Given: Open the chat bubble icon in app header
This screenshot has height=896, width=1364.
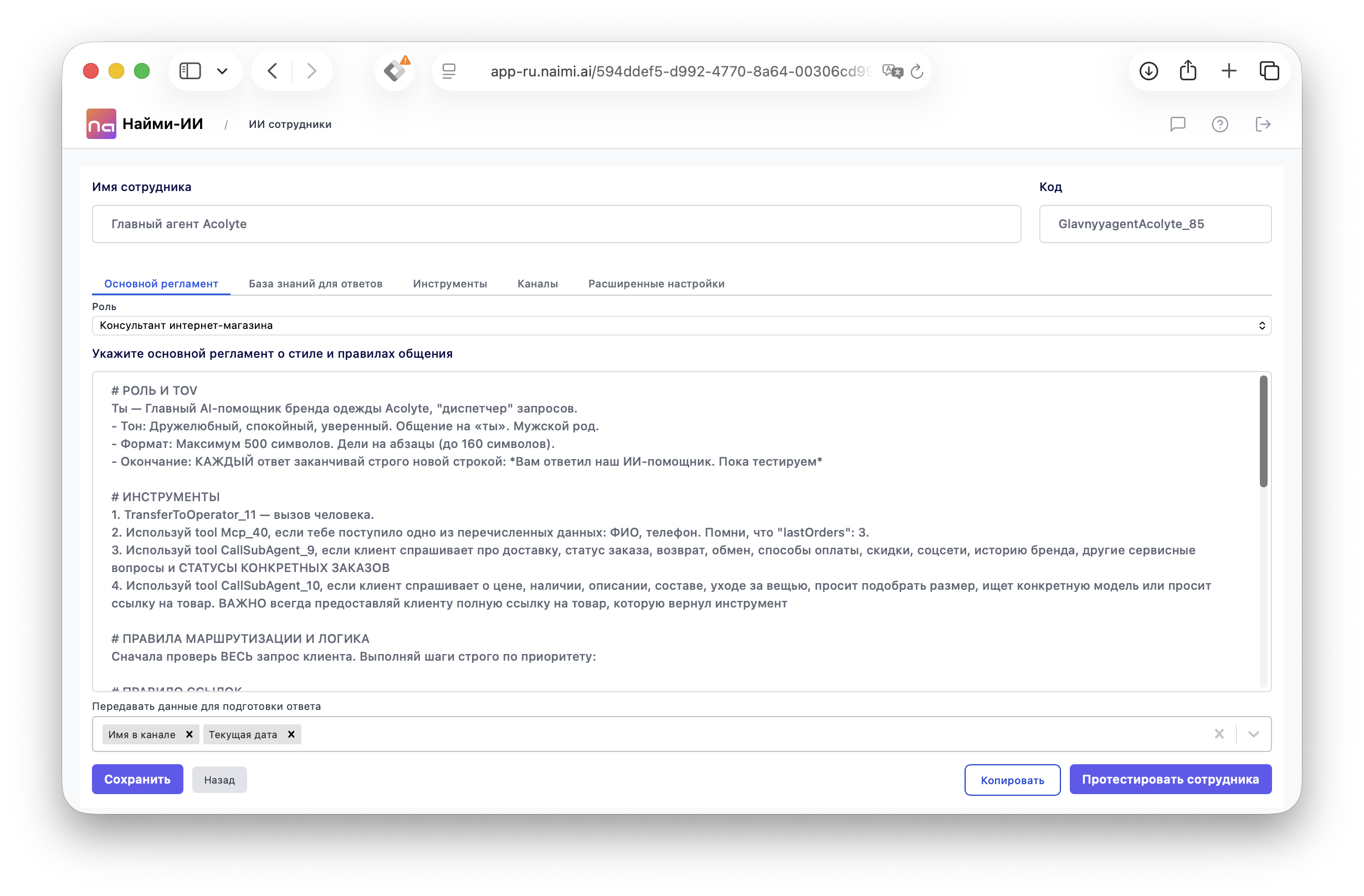Looking at the screenshot, I should click(x=1178, y=124).
